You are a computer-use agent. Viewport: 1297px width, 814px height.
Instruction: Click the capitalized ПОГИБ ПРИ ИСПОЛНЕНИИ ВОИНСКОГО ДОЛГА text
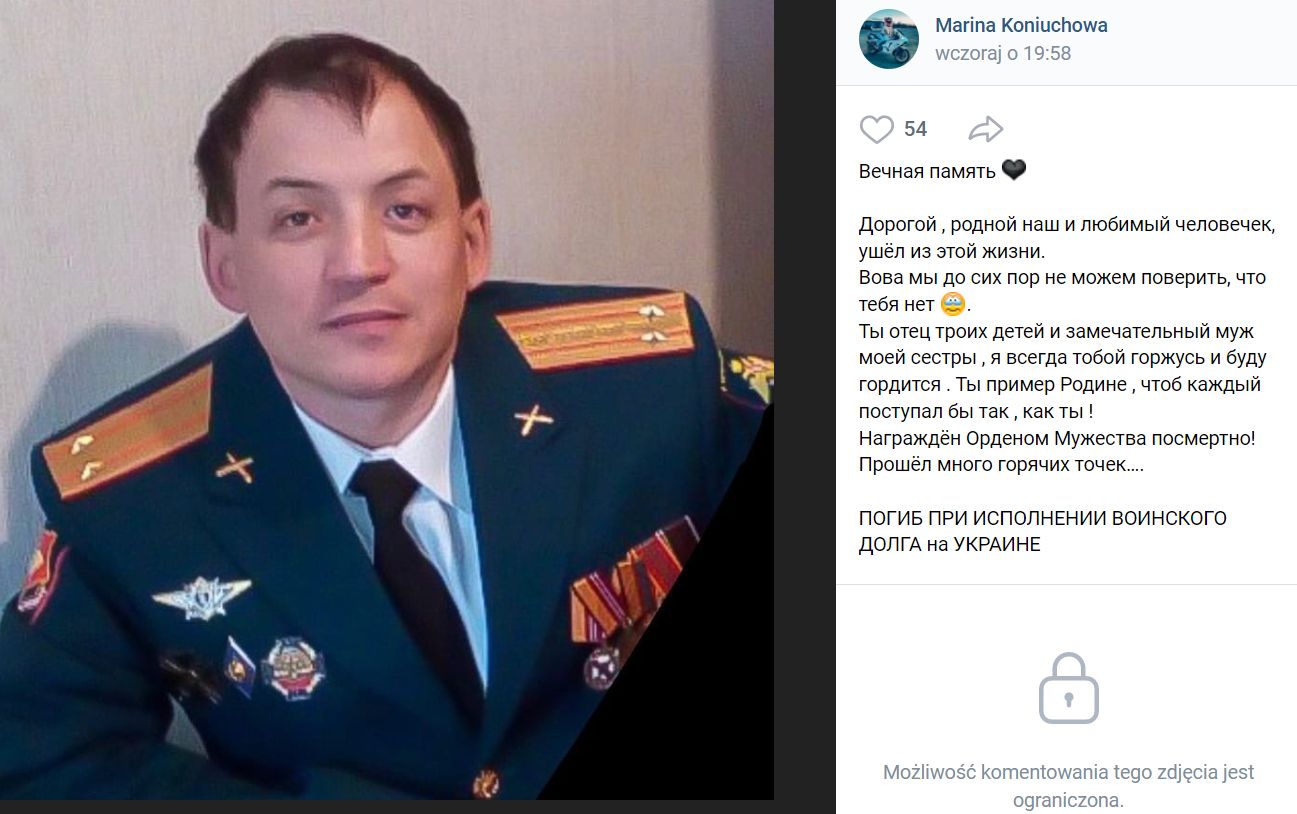click(x=1043, y=531)
